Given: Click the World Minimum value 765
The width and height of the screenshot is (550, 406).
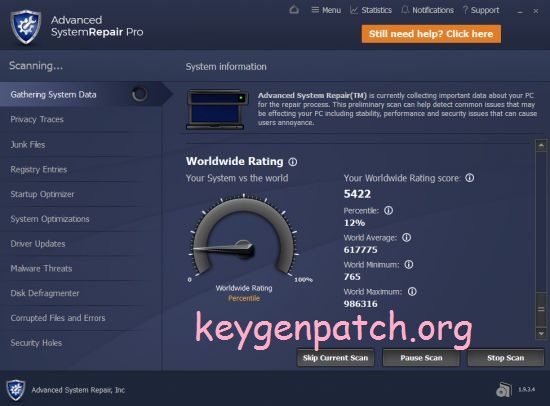Looking at the screenshot, I should tap(352, 277).
